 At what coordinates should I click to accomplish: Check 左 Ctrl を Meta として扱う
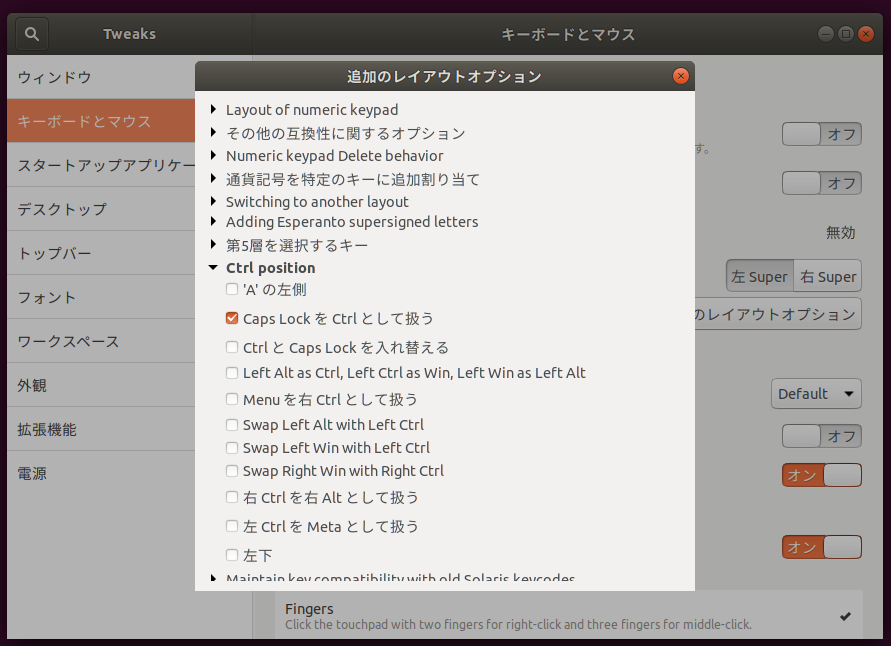click(232, 526)
